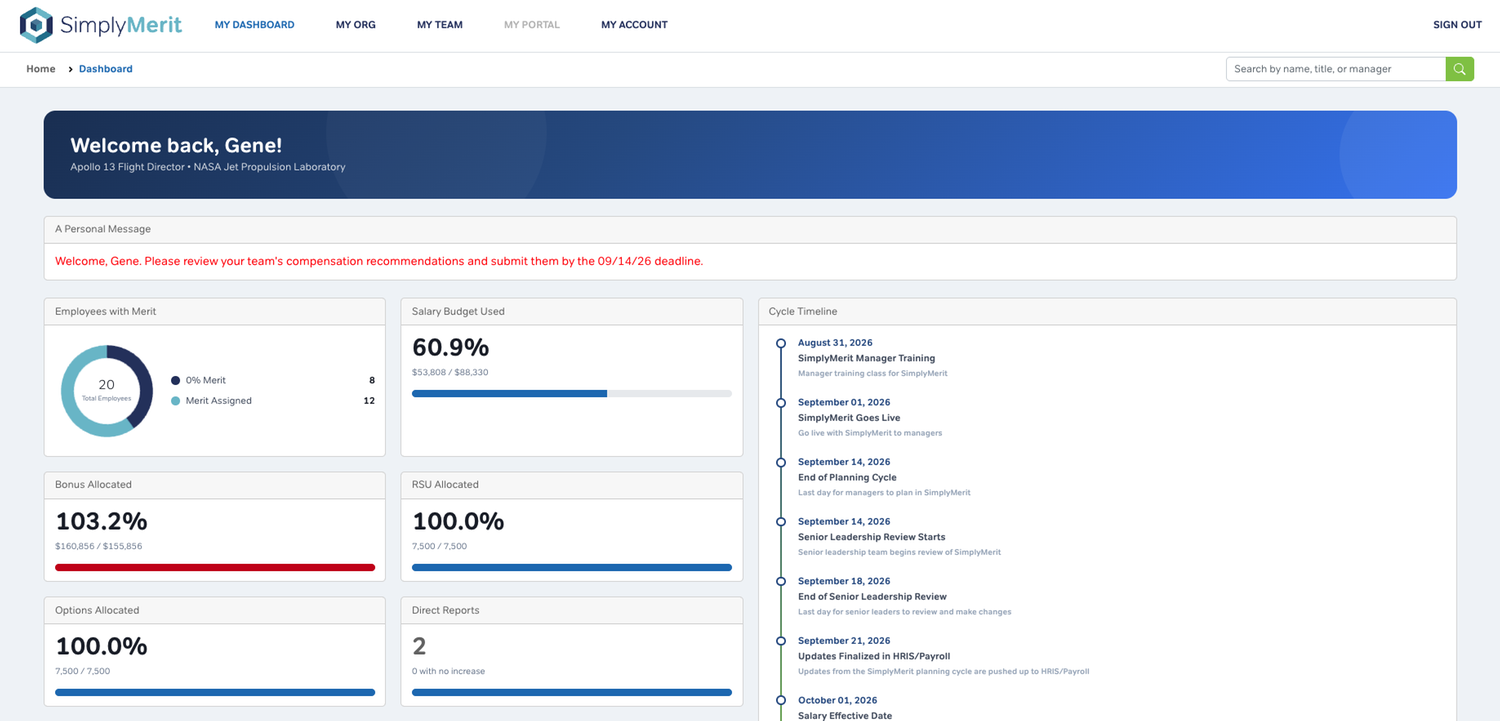Click the Direct Reports progress bar
Viewport: 1500px width, 721px height.
click(572, 692)
